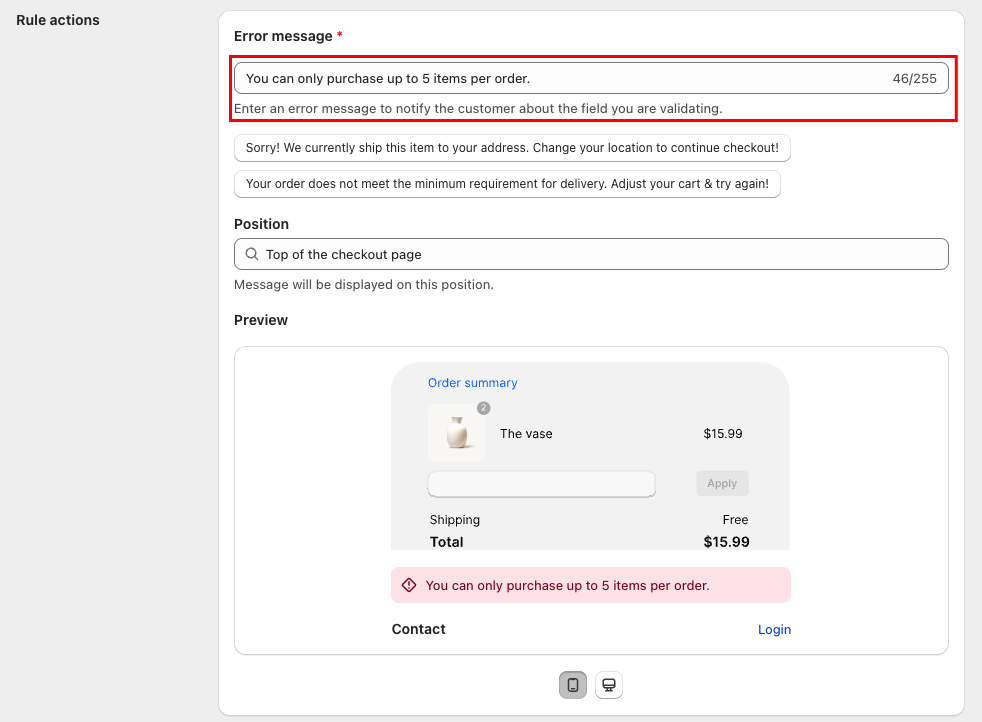The width and height of the screenshot is (982, 722).
Task: Click 'The vase' product name
Action: tap(526, 434)
